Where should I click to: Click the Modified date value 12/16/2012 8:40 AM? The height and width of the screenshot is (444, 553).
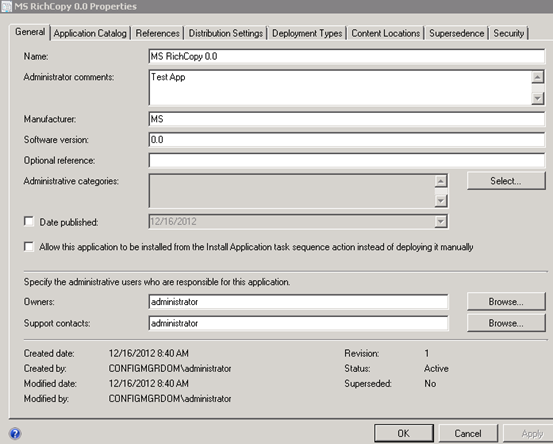(x=149, y=384)
